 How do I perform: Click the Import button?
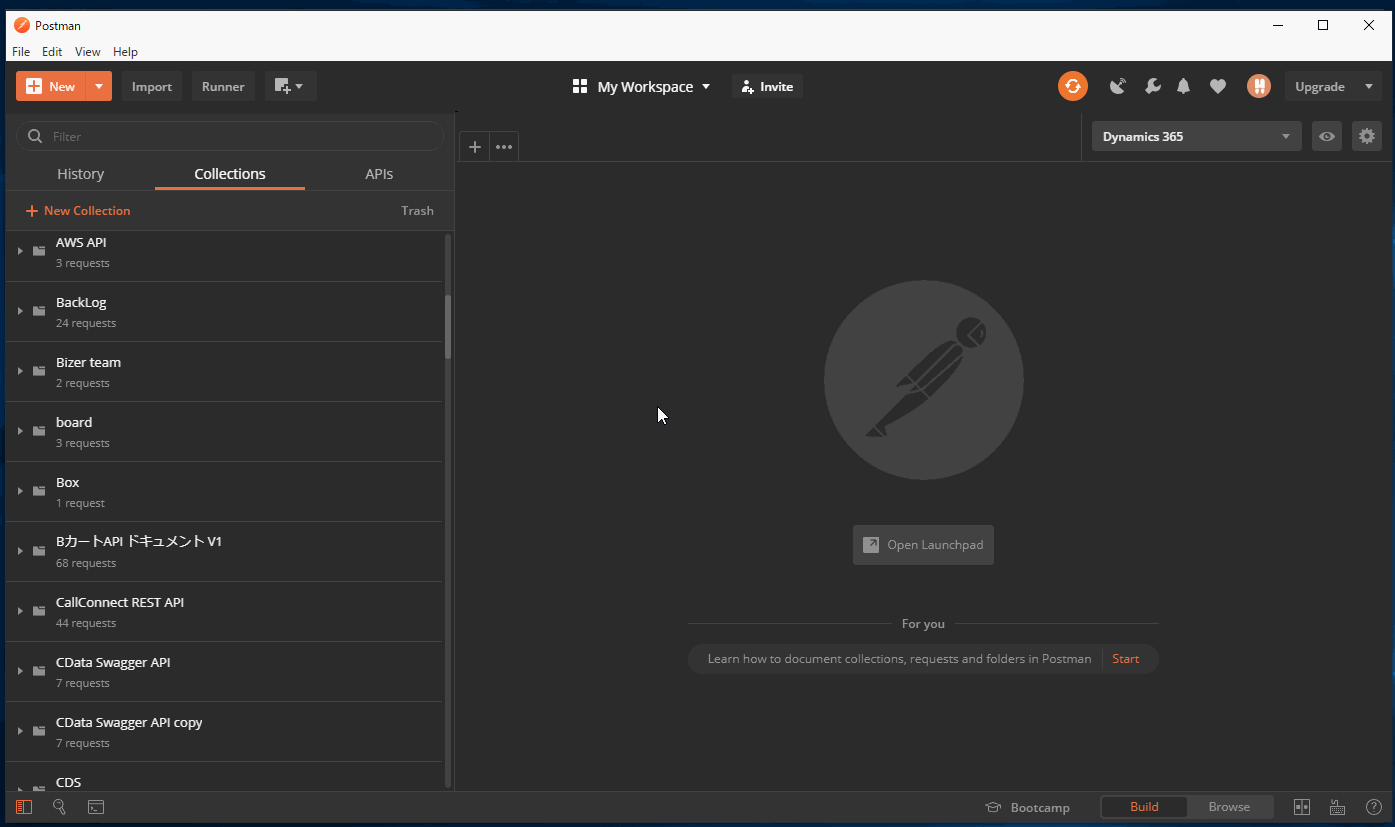point(152,86)
